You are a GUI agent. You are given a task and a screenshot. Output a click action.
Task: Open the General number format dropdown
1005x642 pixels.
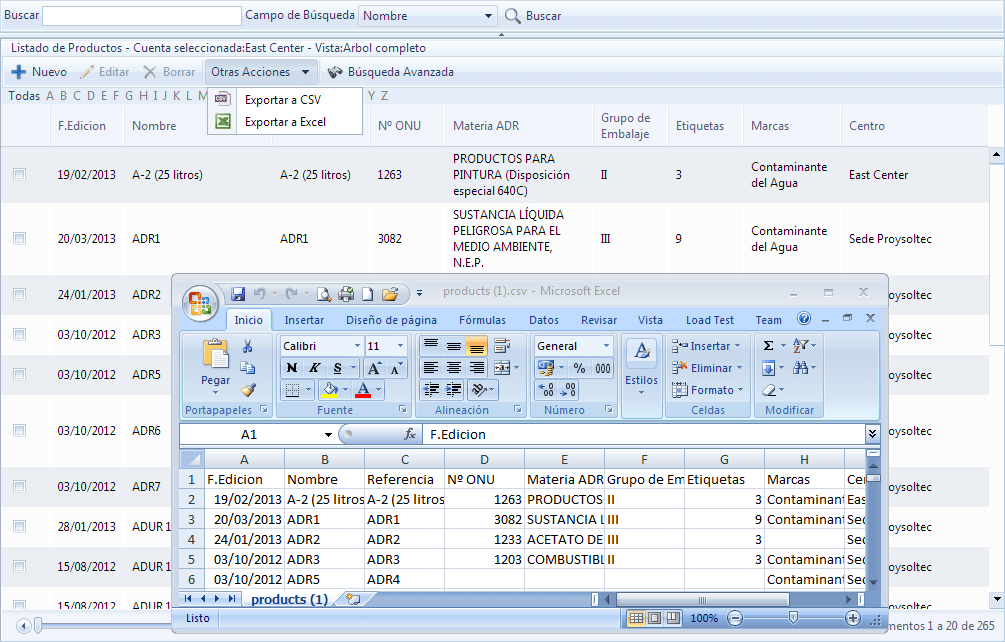click(606, 346)
